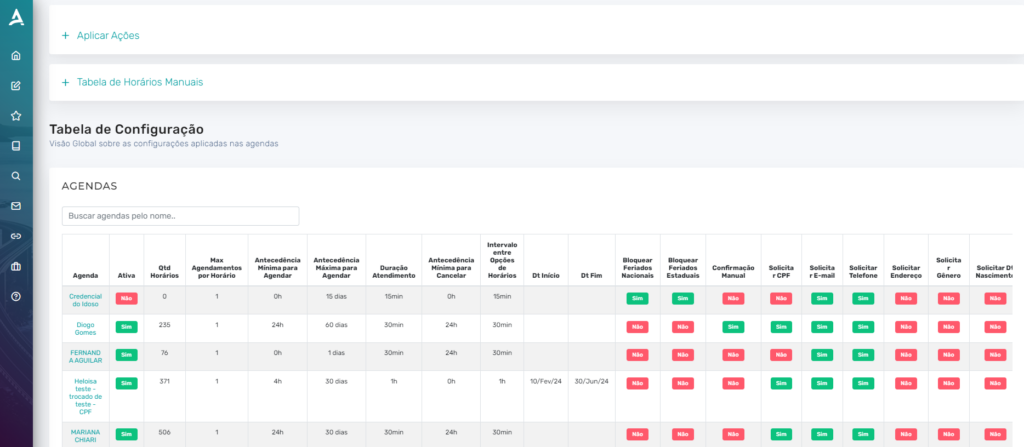Click the app logo at top left
Image resolution: width=1024 pixels, height=447 pixels.
click(x=16, y=18)
